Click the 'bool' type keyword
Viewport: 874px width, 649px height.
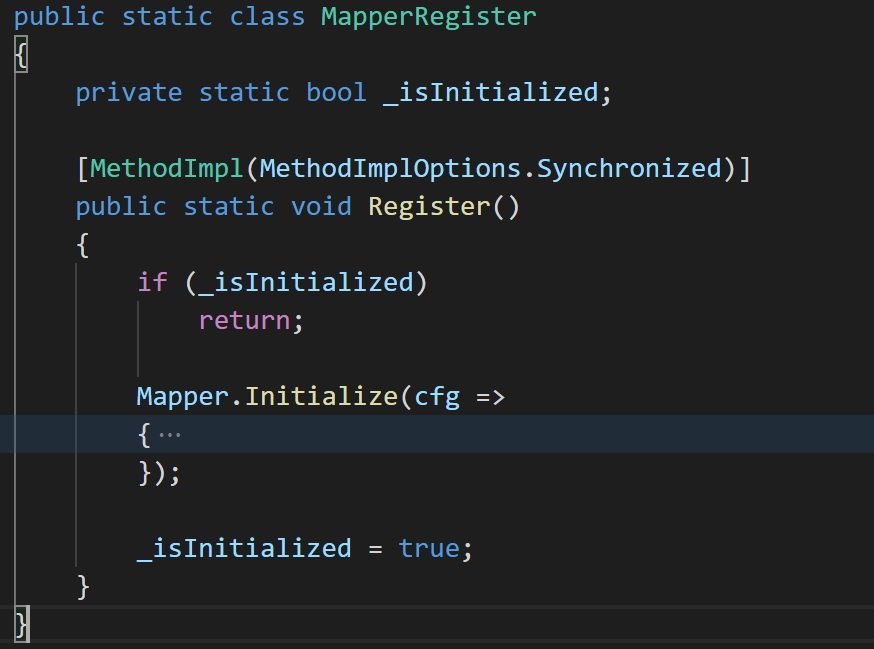(x=336, y=93)
